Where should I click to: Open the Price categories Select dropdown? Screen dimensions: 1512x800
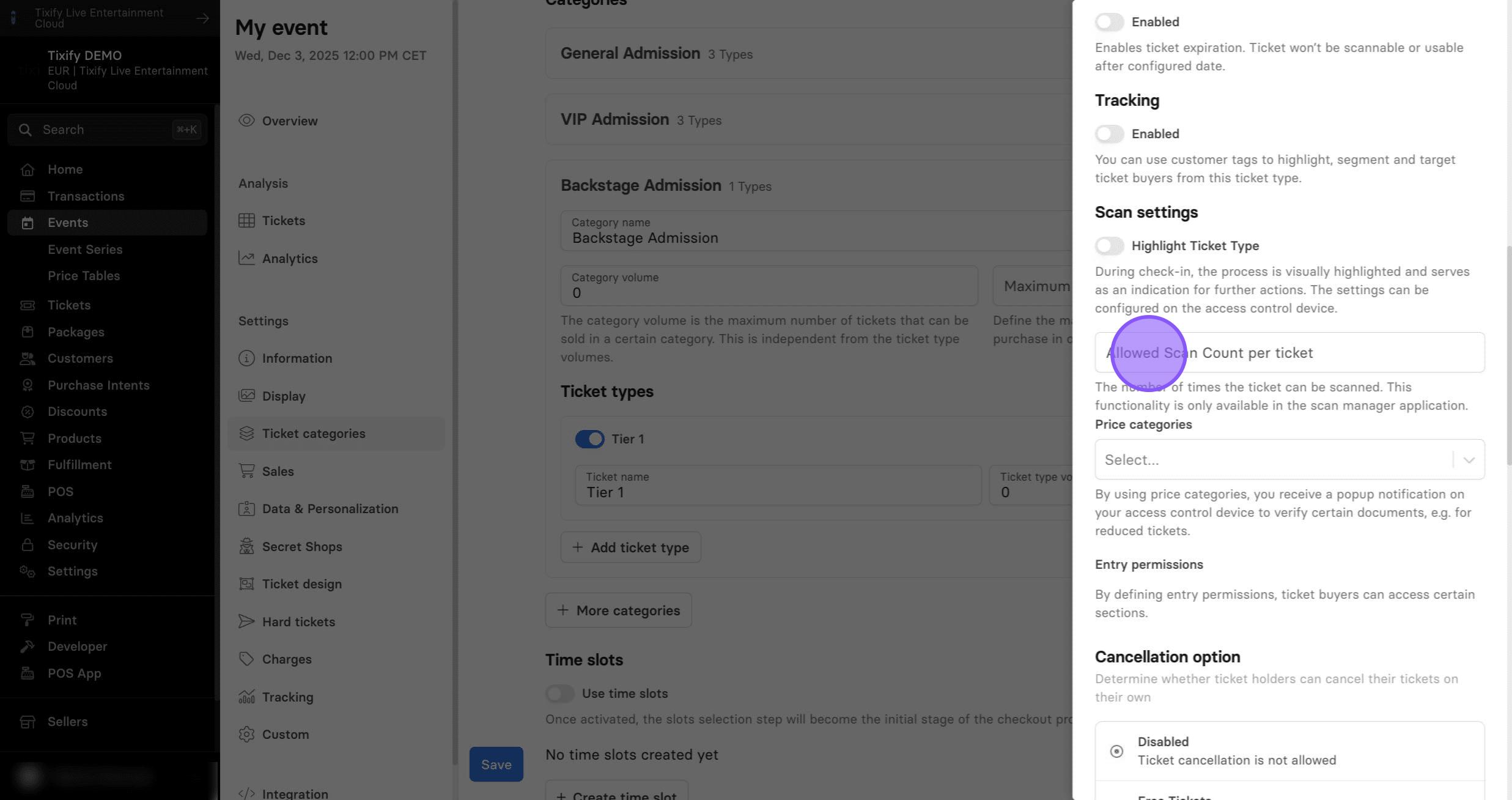click(1289, 459)
